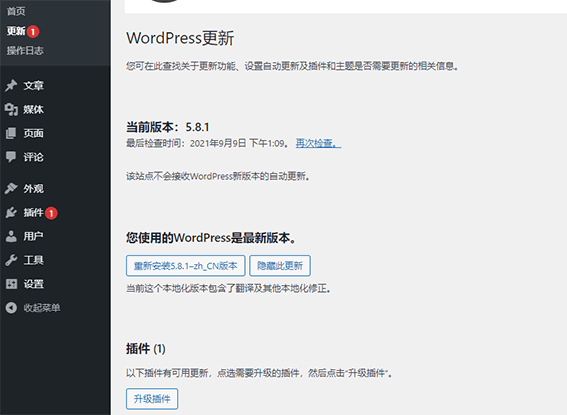Screen dimensions: 567x415
Task: Open the 首页 submenu item
Action: (x=16, y=12)
